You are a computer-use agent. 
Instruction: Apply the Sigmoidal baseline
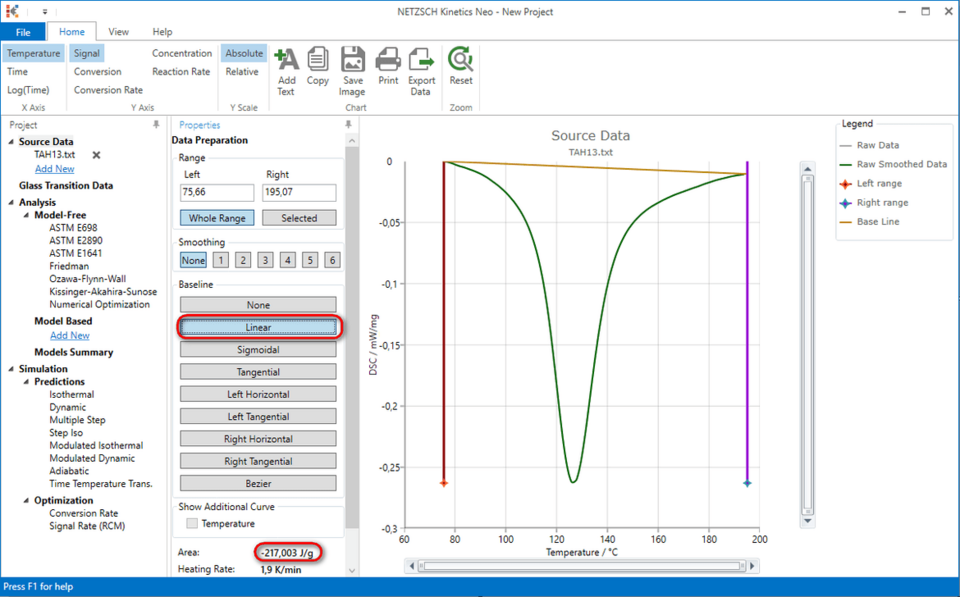(257, 349)
